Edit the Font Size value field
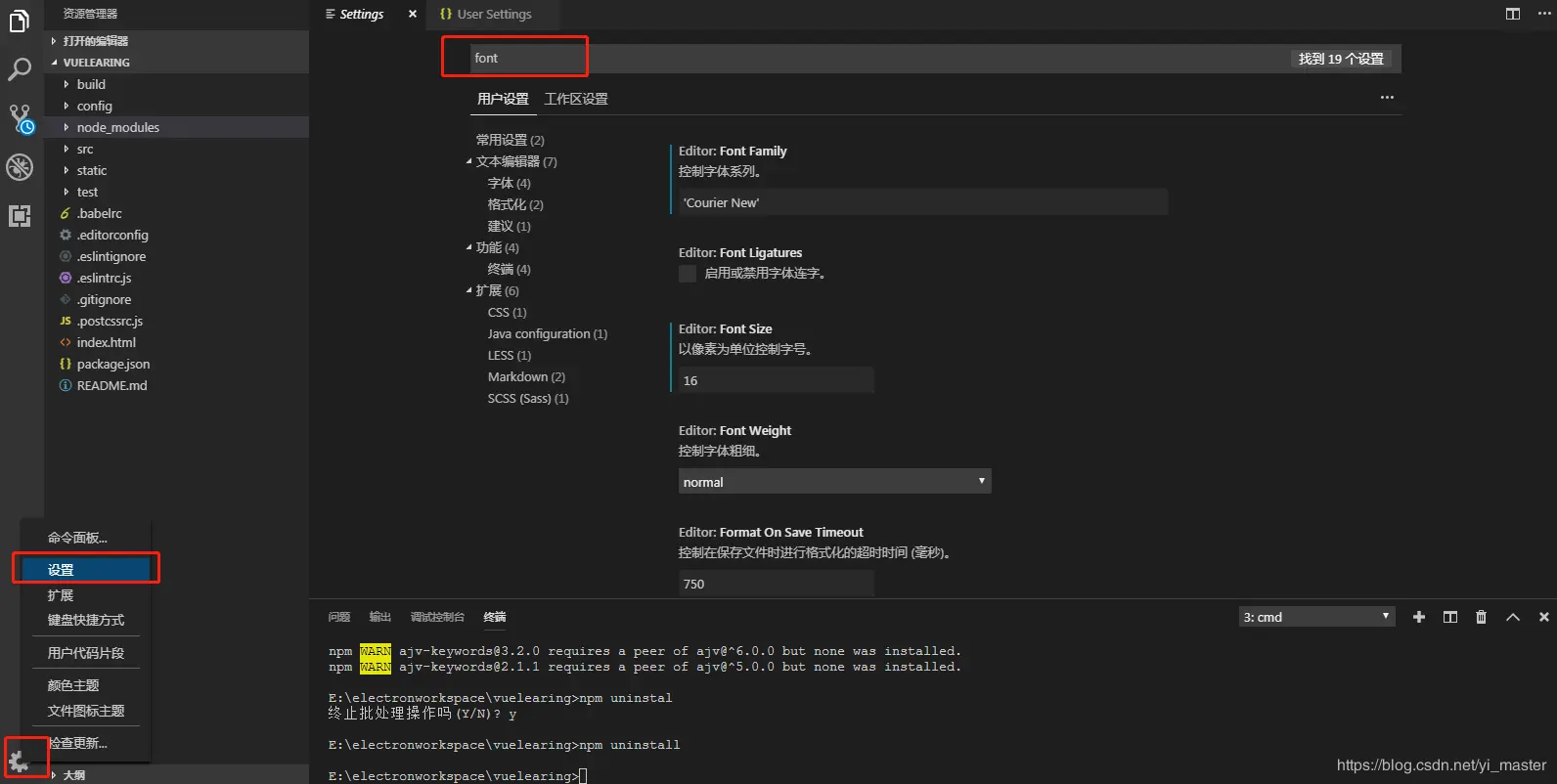The height and width of the screenshot is (784, 1557). point(777,380)
